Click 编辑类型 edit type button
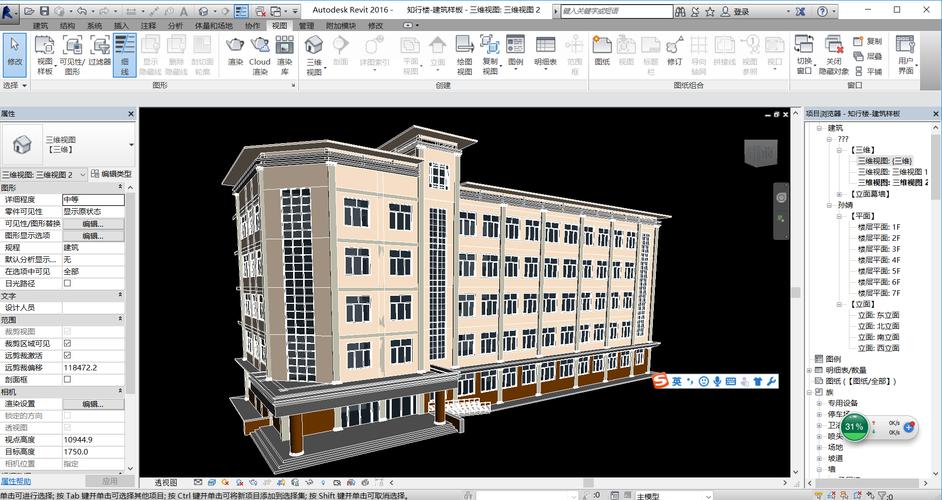This screenshot has width=942, height=500. (x=112, y=174)
